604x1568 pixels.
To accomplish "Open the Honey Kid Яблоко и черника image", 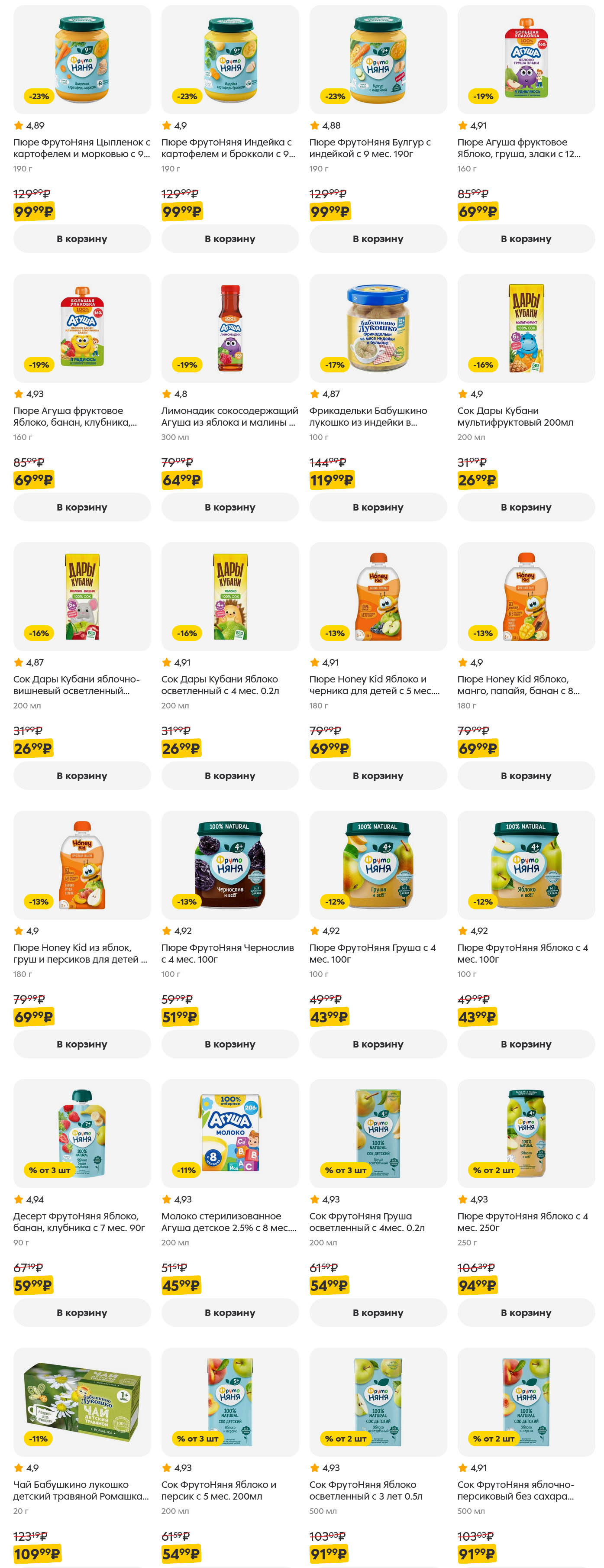I will pos(378,596).
